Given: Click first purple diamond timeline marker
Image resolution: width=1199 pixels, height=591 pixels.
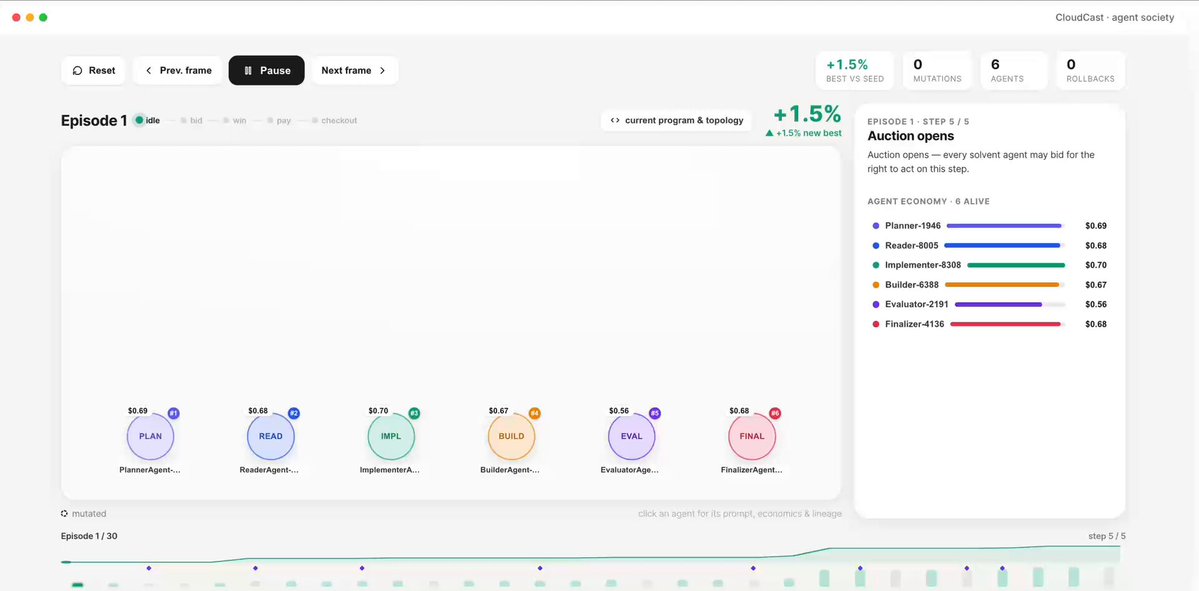Looking at the screenshot, I should pos(148,568).
